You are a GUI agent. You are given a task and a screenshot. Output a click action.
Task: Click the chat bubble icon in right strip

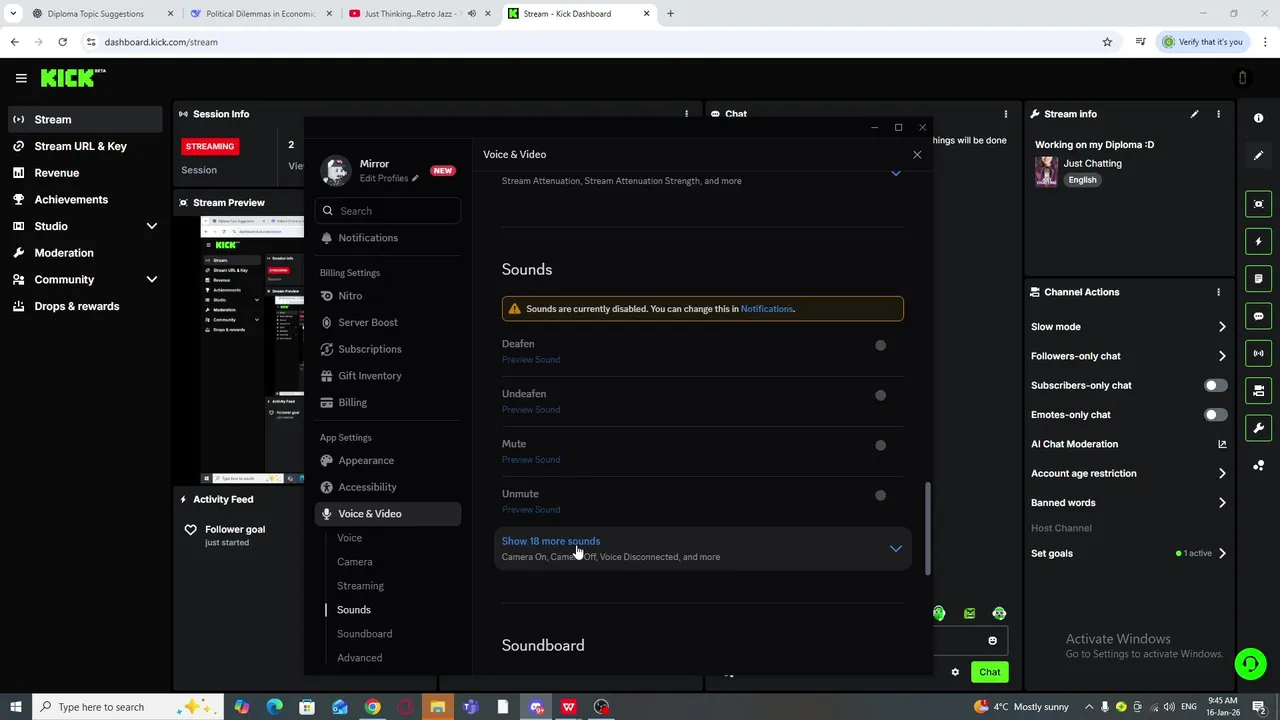pyautogui.click(x=1258, y=316)
